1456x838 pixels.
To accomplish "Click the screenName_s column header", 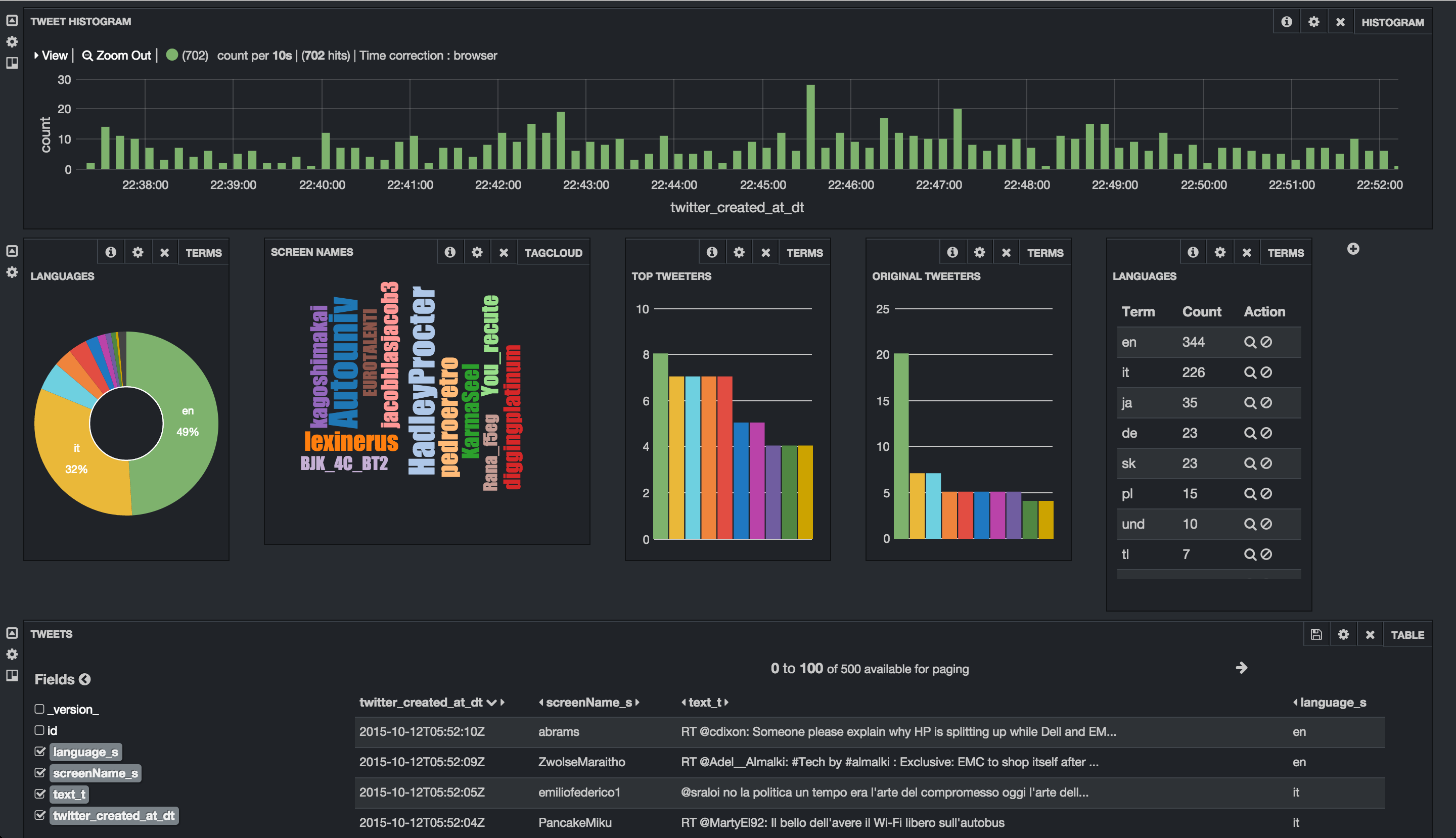I will coord(588,702).
